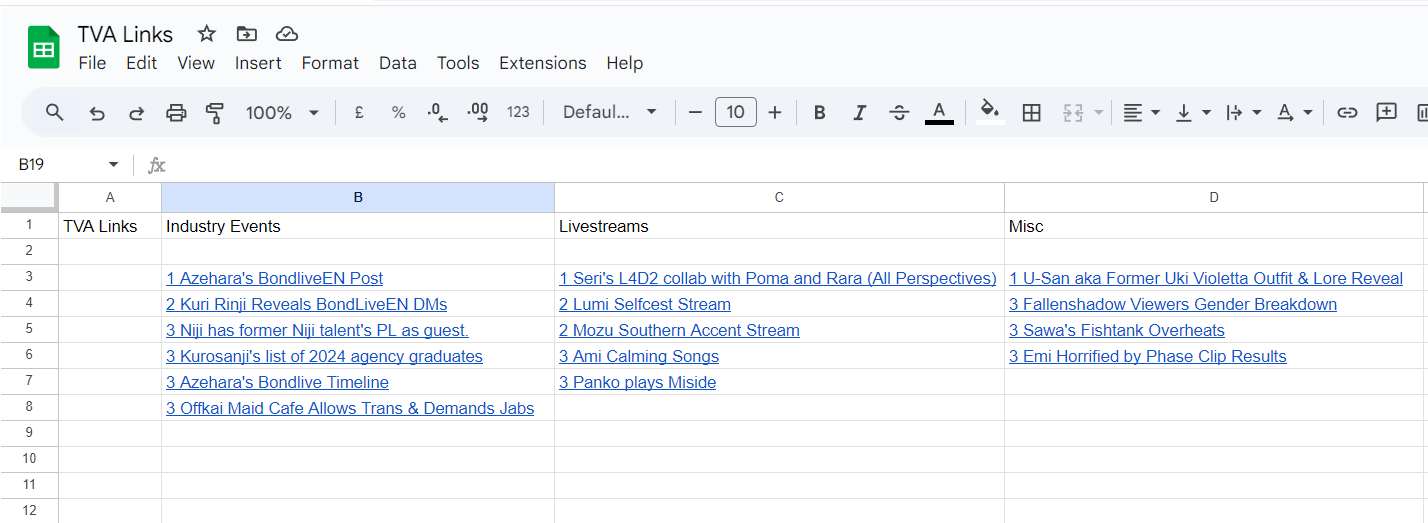Open the Edit menu

click(x=141, y=63)
